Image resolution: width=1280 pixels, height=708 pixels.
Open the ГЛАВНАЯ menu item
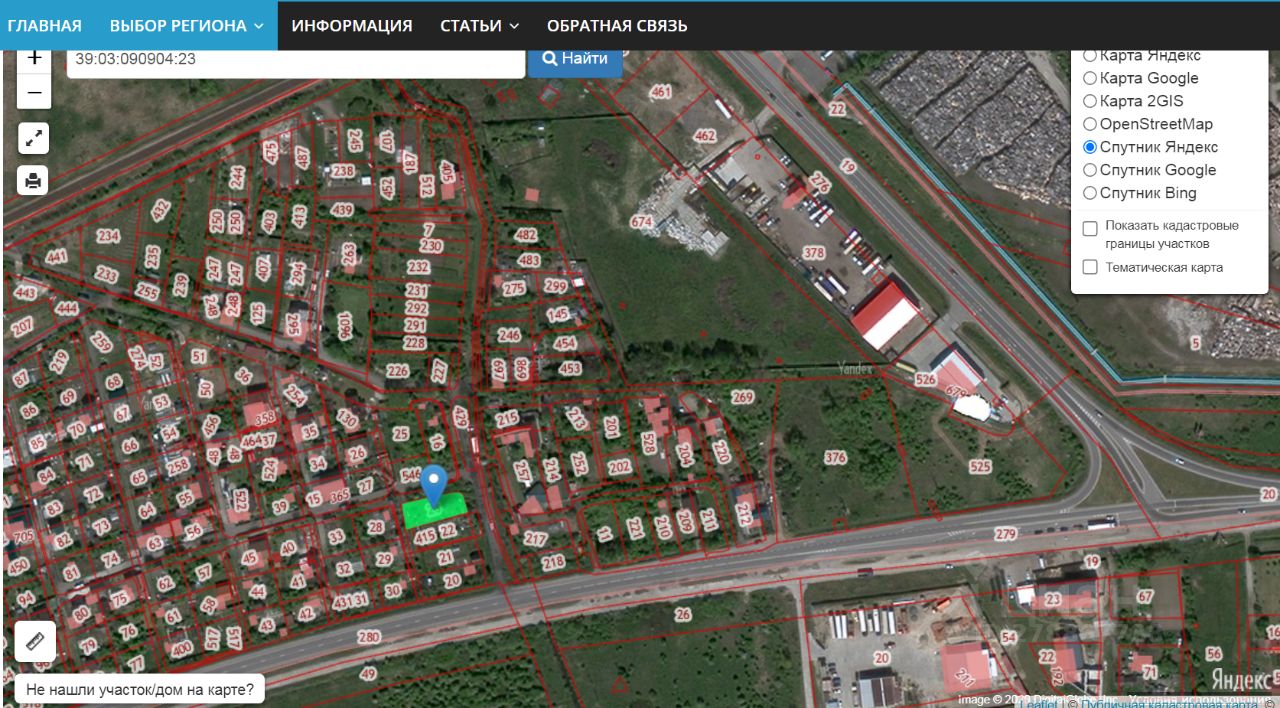click(45, 25)
